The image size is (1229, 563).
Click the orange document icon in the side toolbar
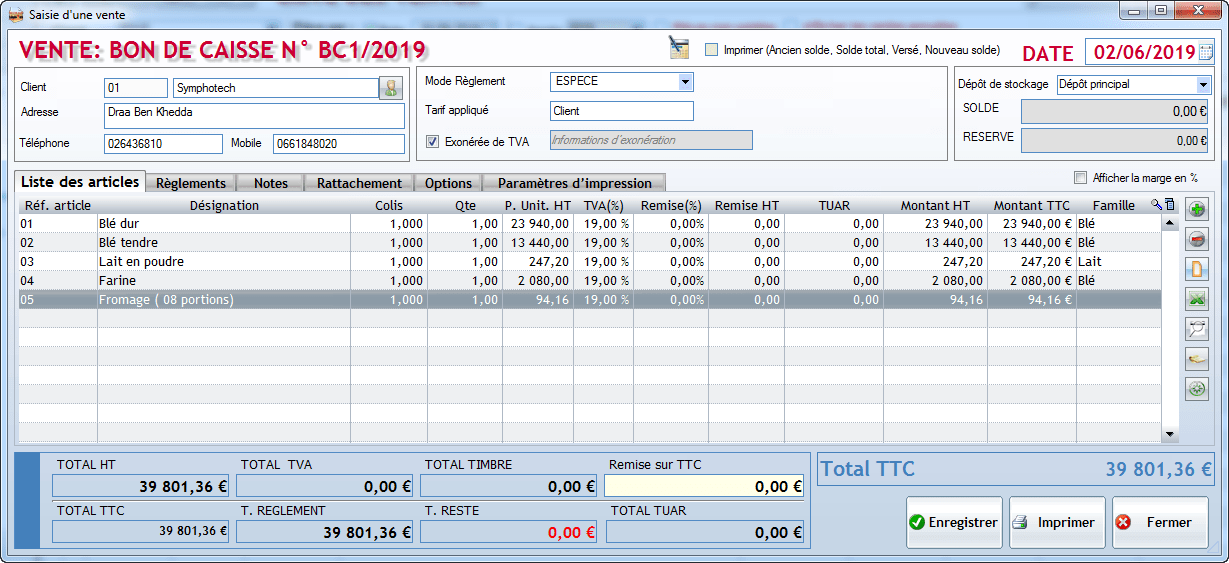(1196, 269)
